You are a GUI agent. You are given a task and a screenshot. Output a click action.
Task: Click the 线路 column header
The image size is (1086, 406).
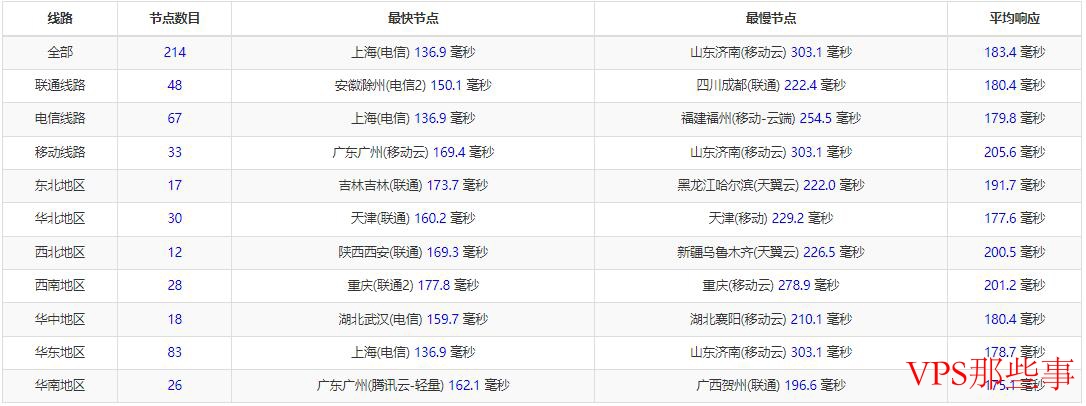point(60,19)
